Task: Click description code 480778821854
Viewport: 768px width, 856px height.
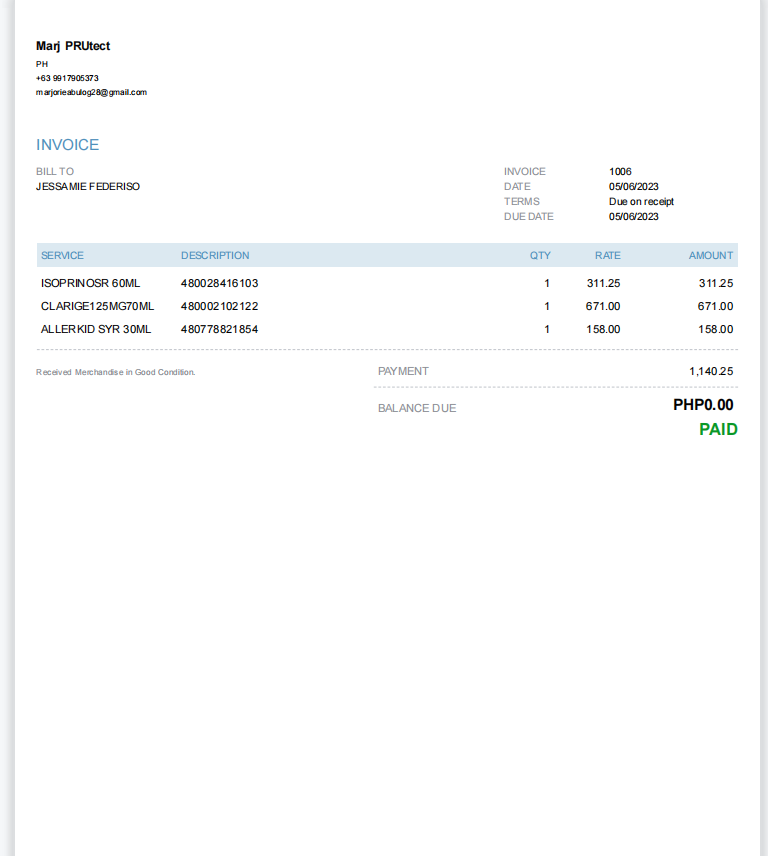Action: coord(219,329)
